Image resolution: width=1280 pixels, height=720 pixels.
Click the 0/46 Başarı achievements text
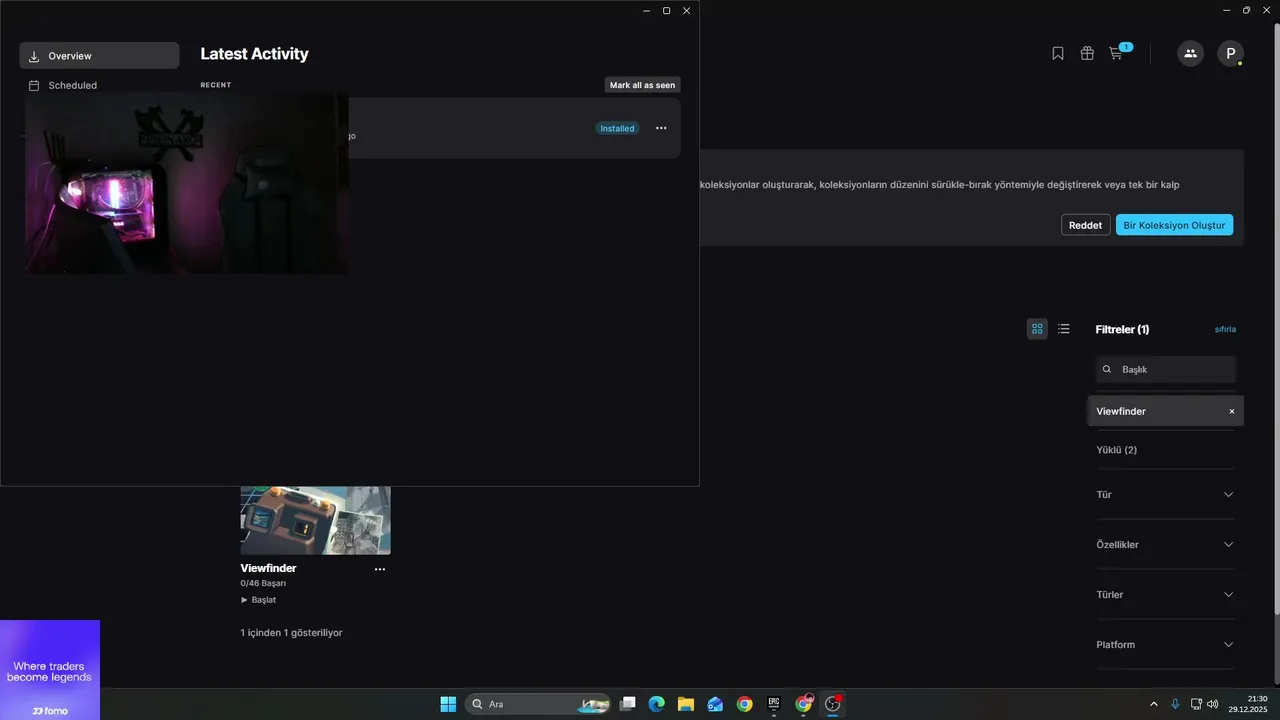(263, 583)
